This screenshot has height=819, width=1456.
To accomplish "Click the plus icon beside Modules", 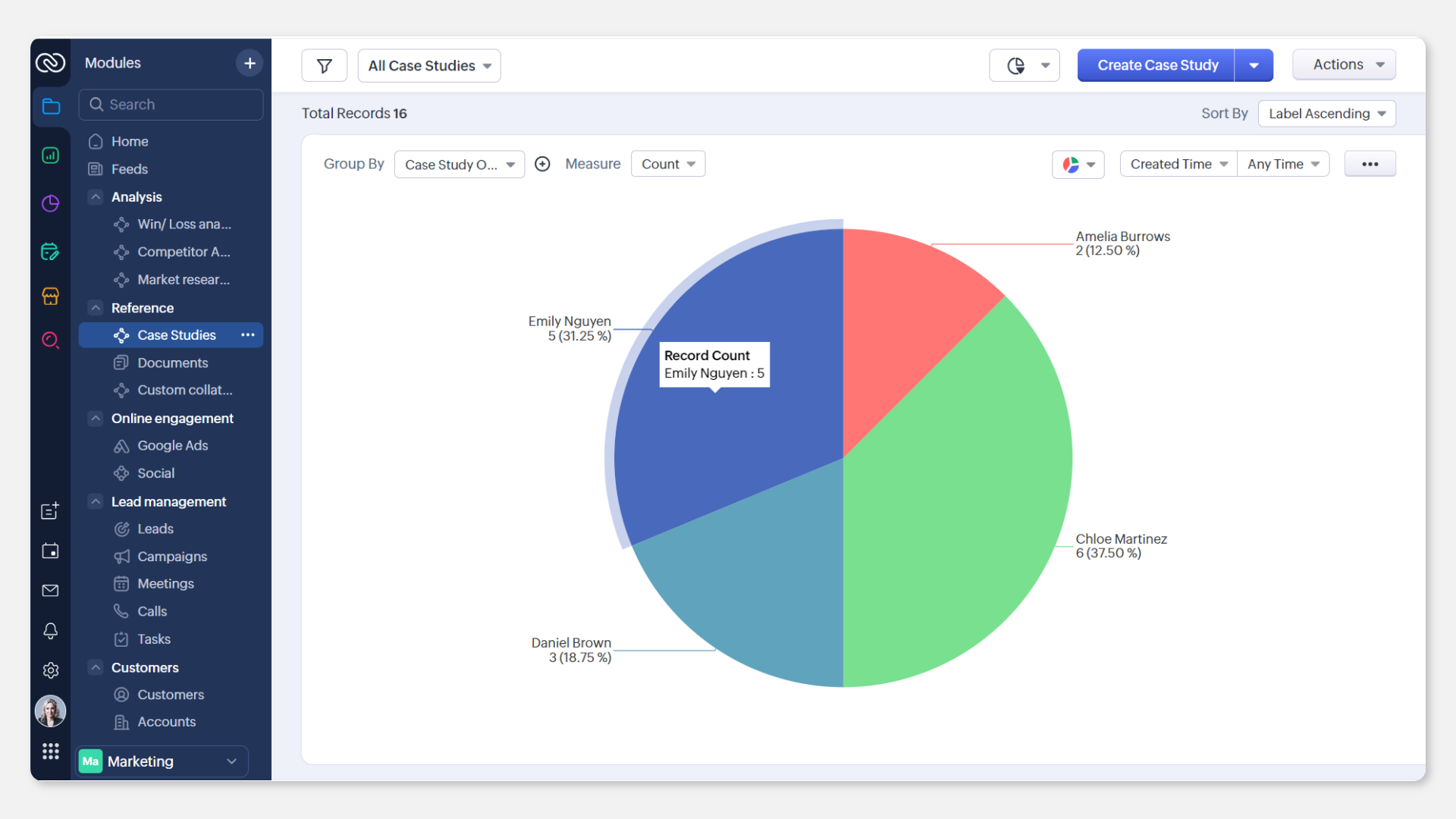I will point(249,63).
